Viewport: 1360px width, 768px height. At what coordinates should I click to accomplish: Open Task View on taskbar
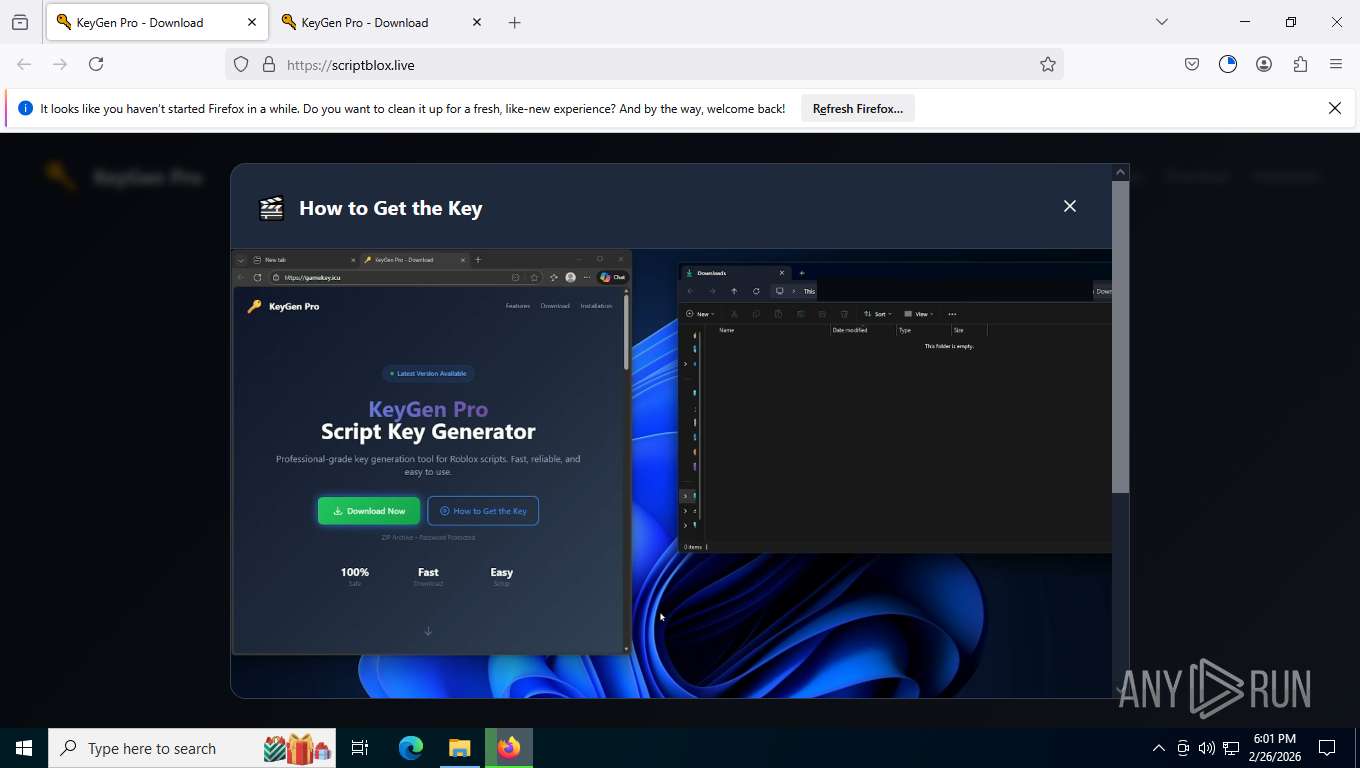[x=360, y=748]
